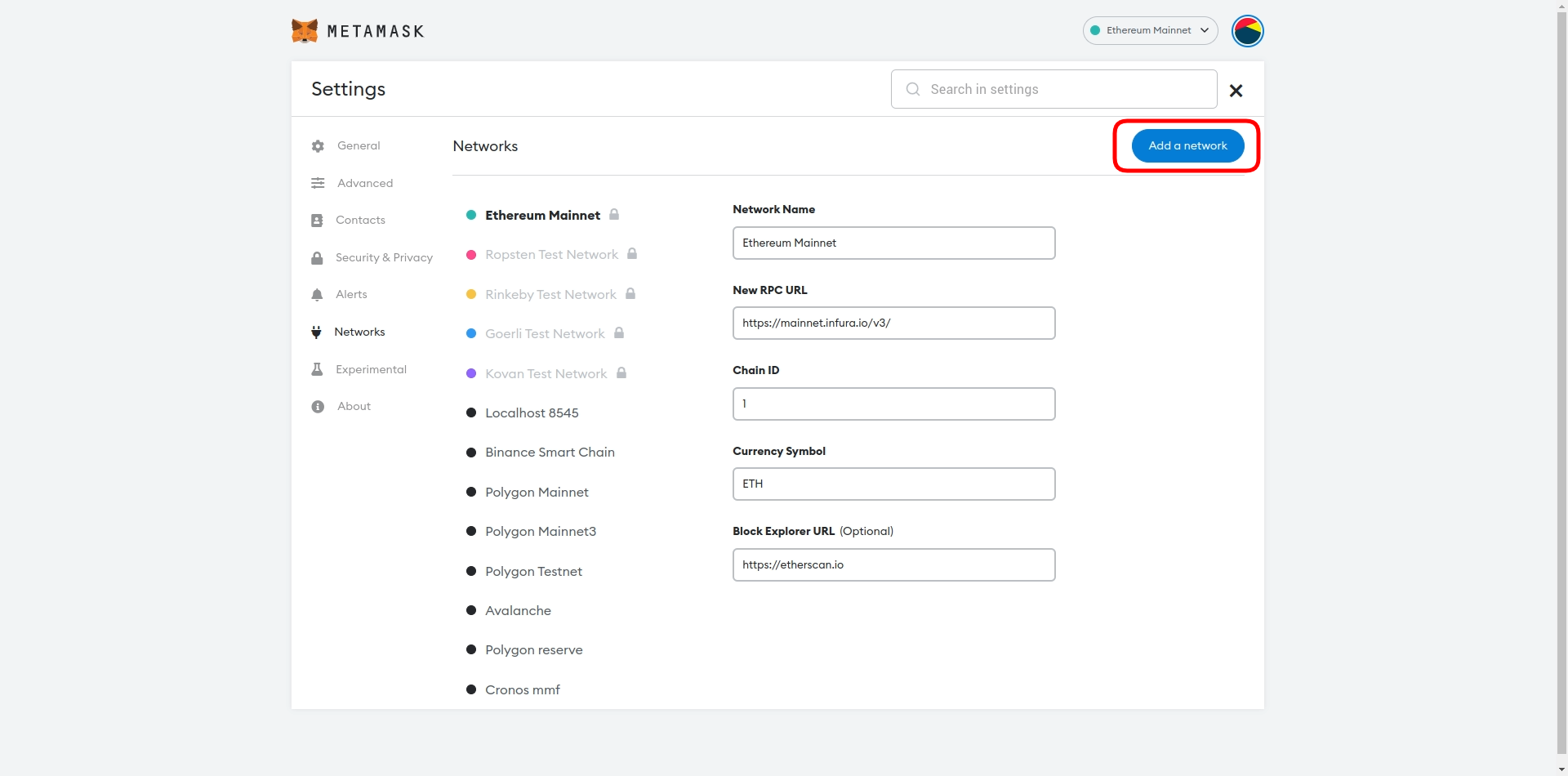Select Polygon Testnet network
1568x776 pixels.
tap(533, 571)
